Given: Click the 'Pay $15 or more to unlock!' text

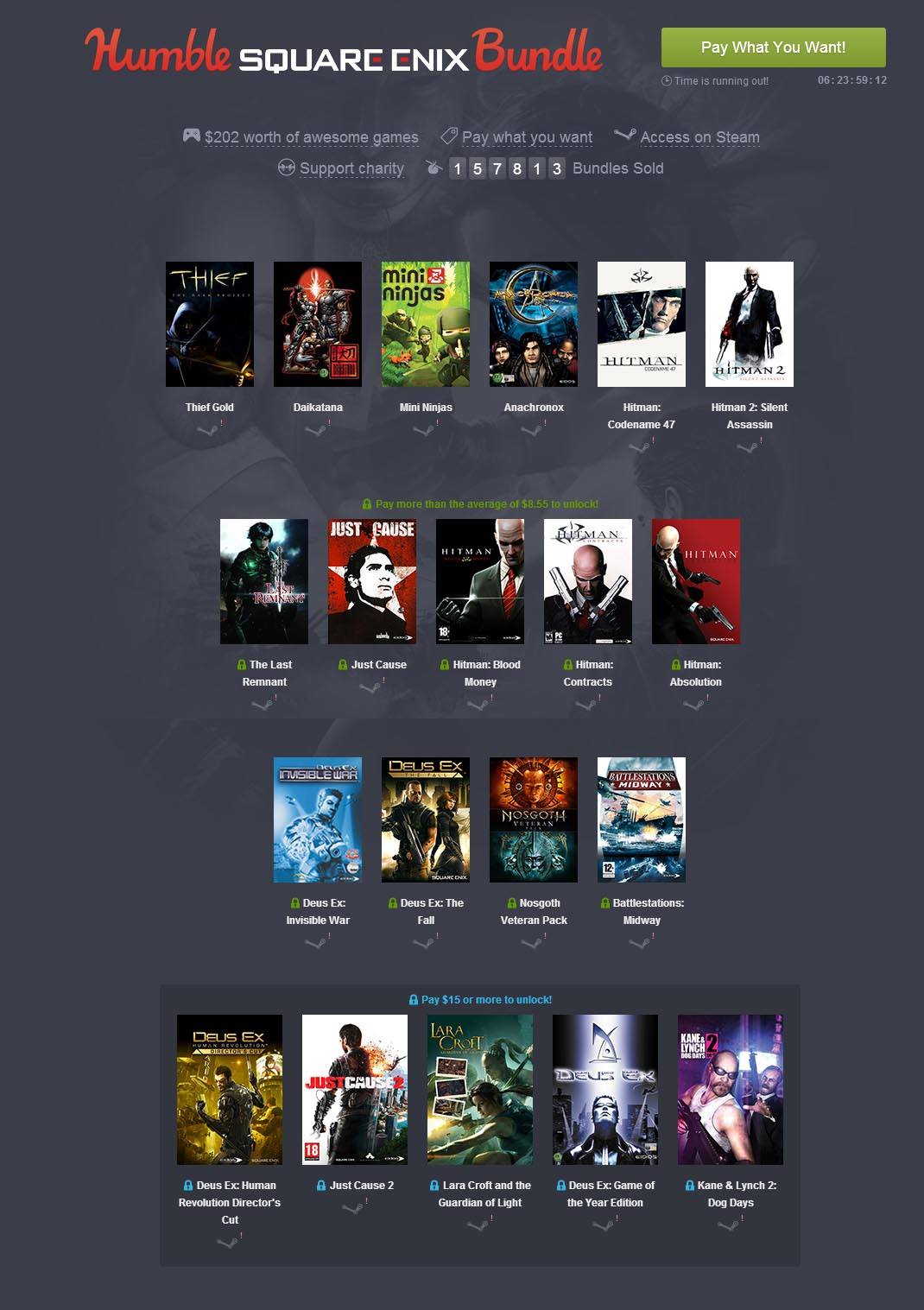Looking at the screenshot, I should pos(487,1000).
